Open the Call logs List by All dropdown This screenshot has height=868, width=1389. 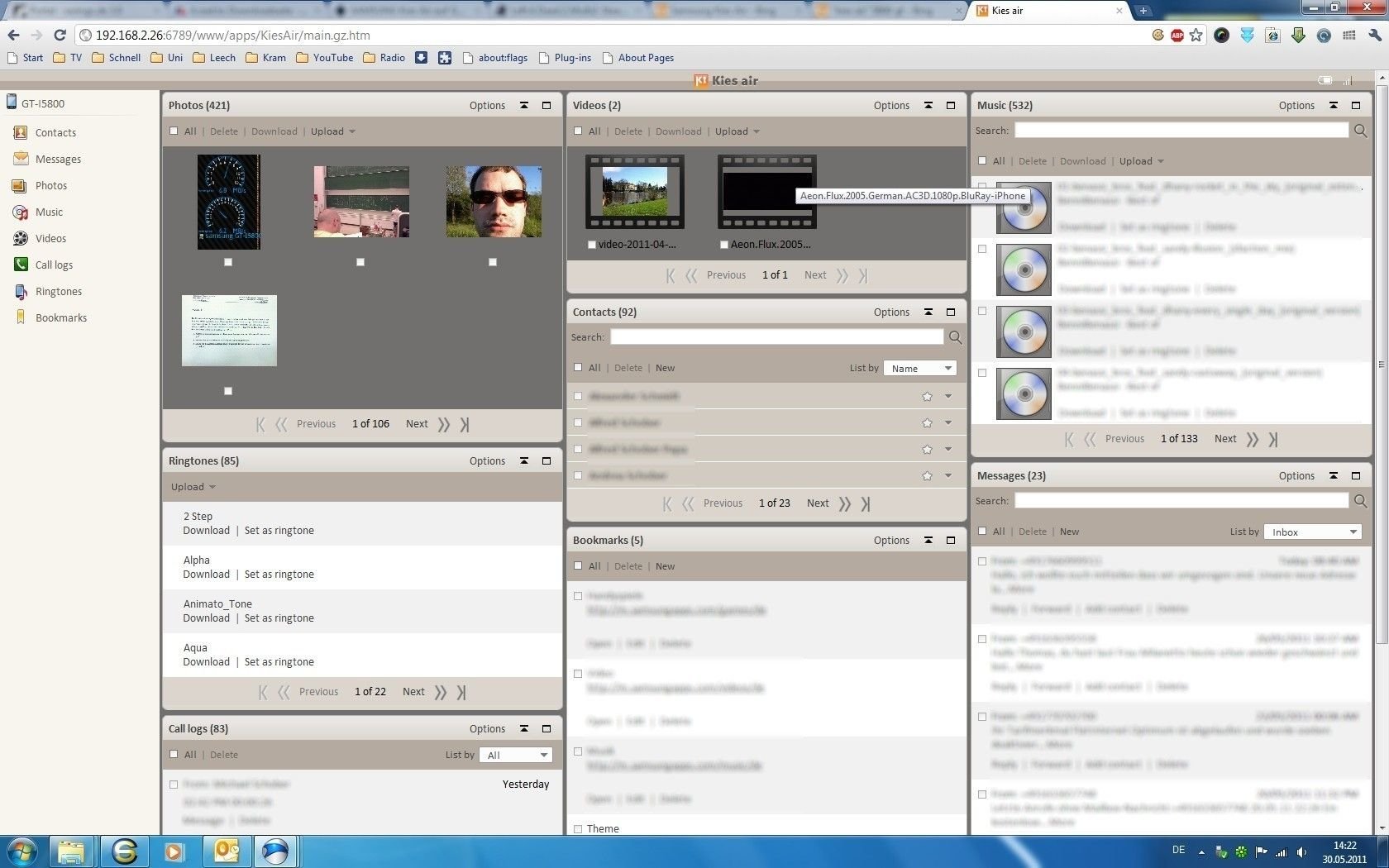(x=516, y=755)
